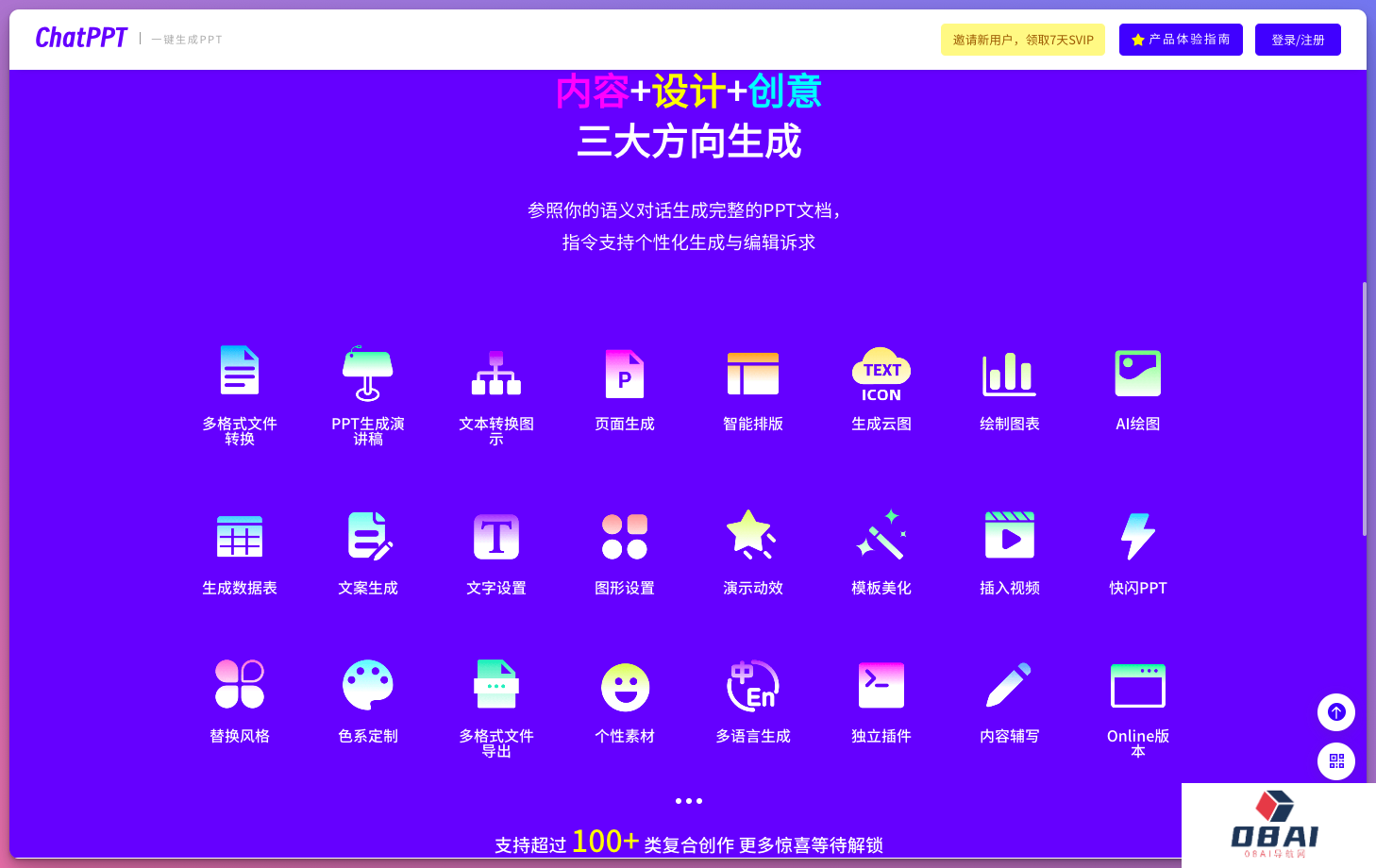This screenshot has width=1376, height=868.
Task: Select the 文字设置 T icon
Action: pyautogui.click(x=496, y=537)
